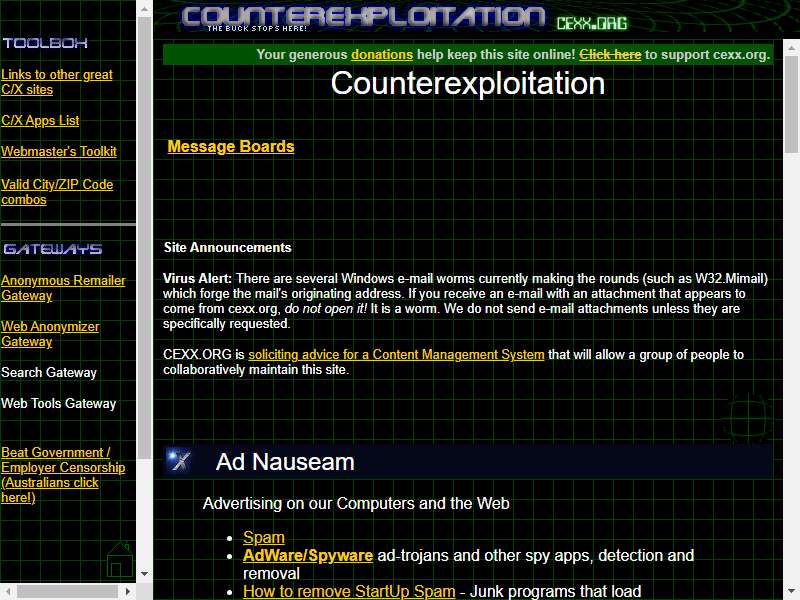Open Valid City/ZIP Code combos link
800x600 pixels.
57,192
